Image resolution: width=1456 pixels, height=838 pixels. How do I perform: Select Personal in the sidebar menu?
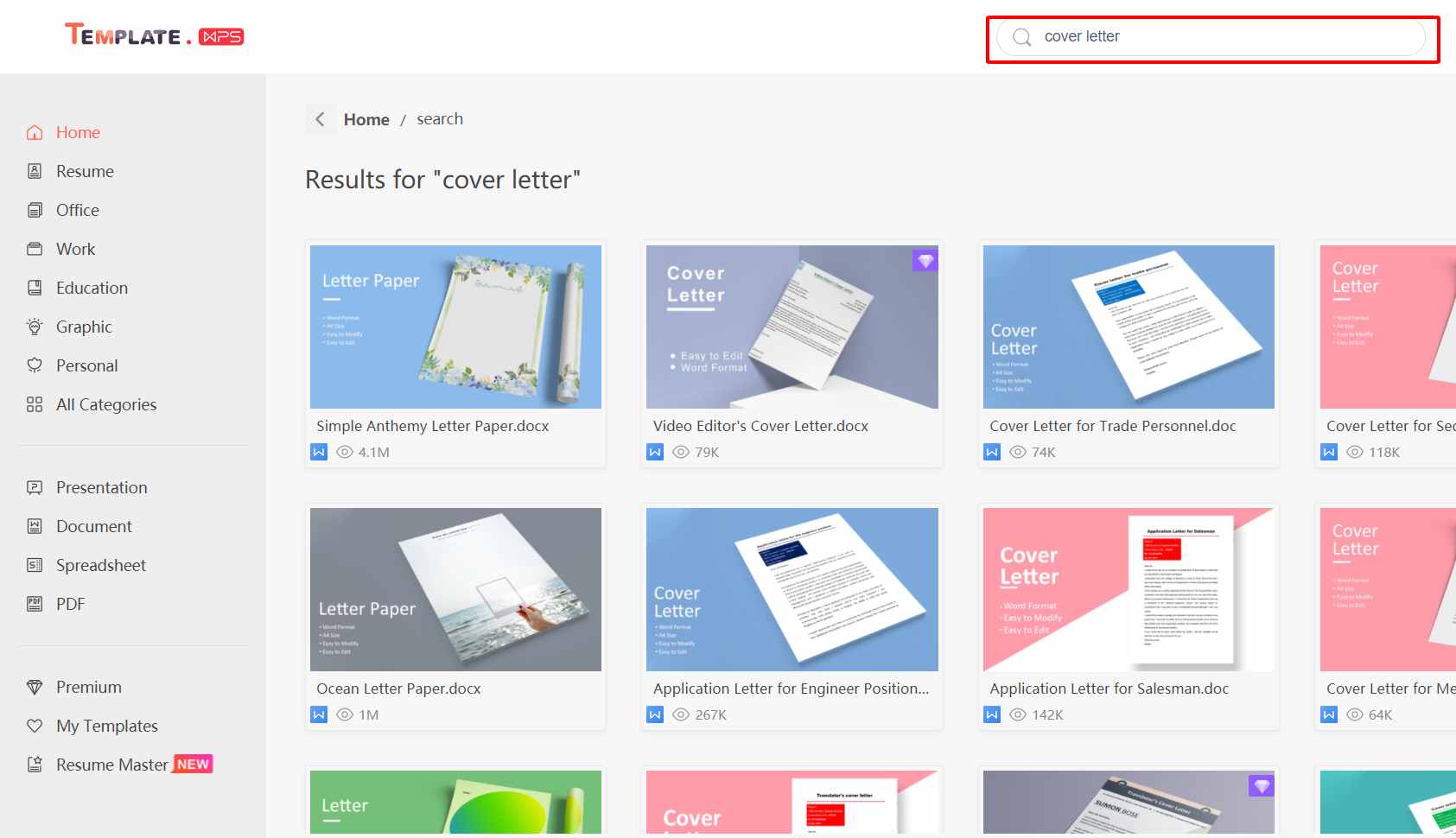86,365
